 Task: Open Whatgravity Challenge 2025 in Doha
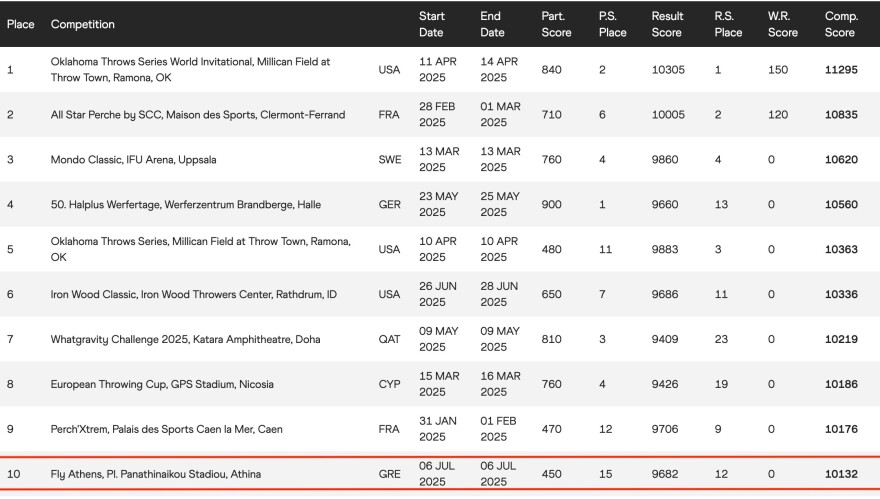click(x=186, y=340)
